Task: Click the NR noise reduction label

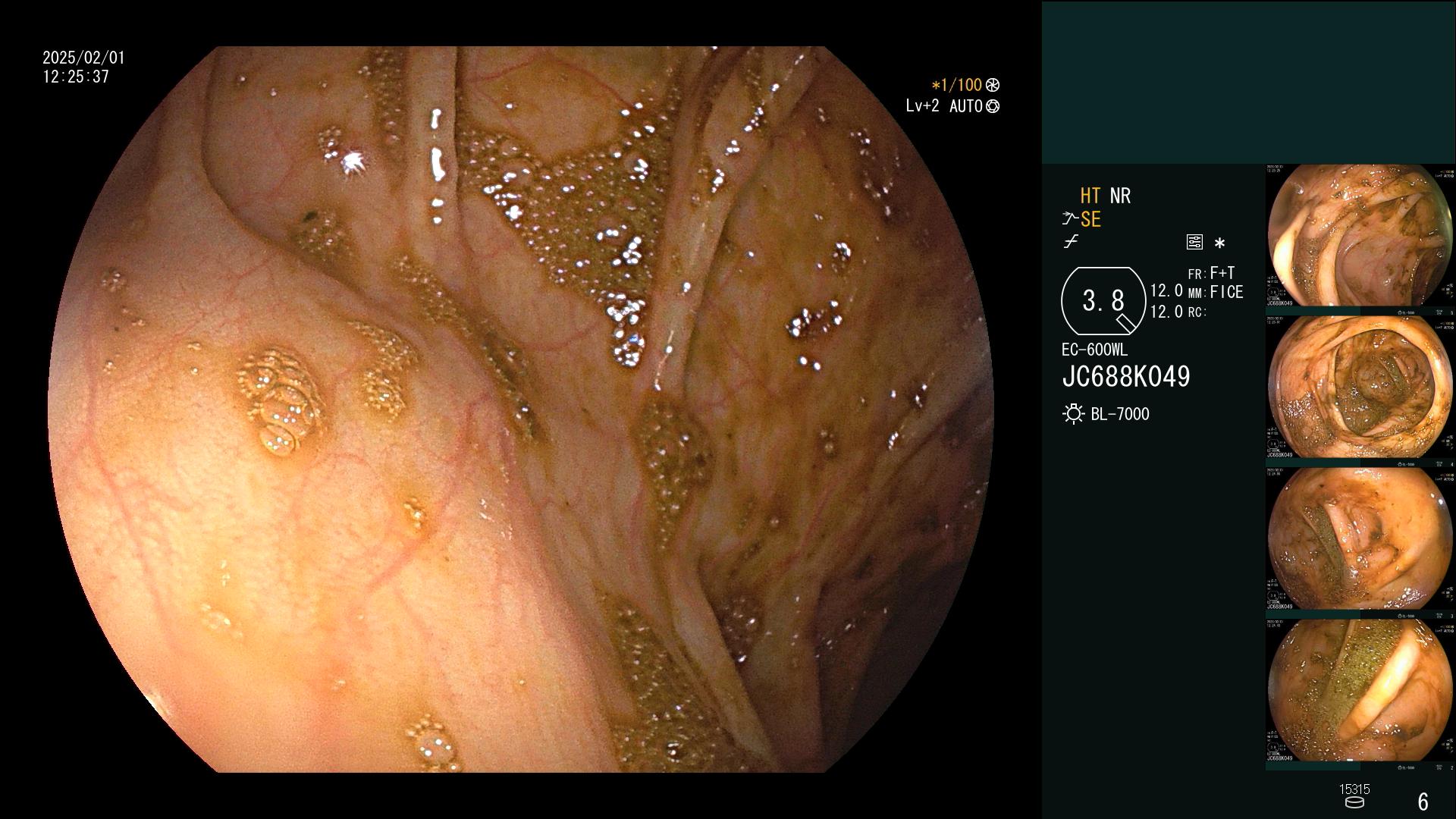Action: coord(1120,196)
